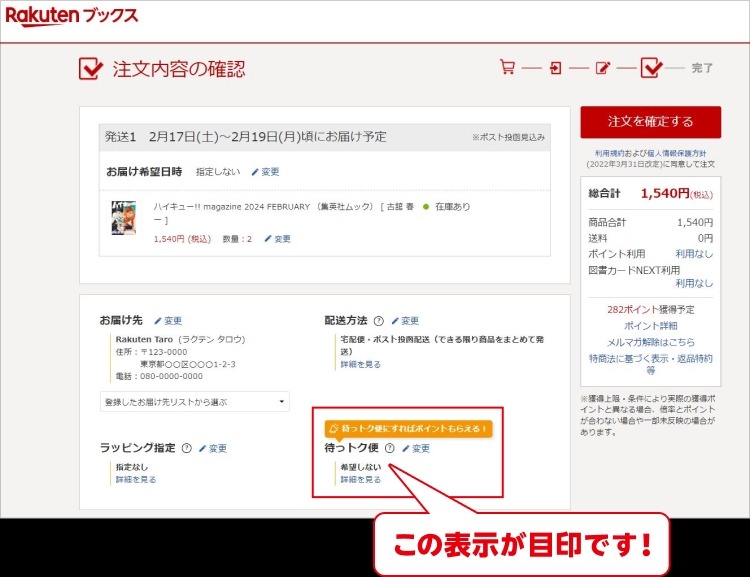750x577 pixels.
Task: Click help icon beside 配送方法
Action: (x=378, y=321)
